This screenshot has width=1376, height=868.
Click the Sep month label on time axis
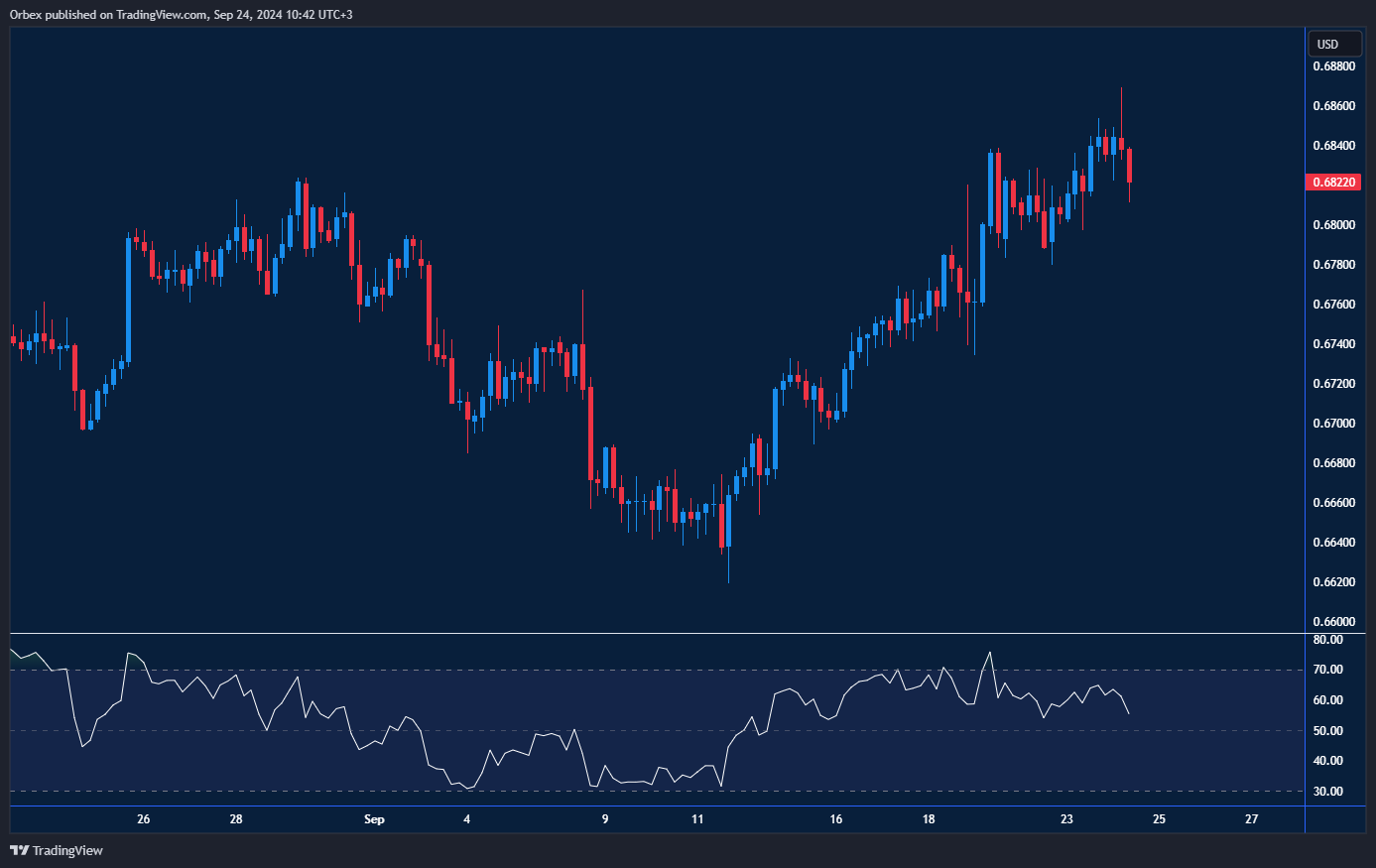point(374,819)
